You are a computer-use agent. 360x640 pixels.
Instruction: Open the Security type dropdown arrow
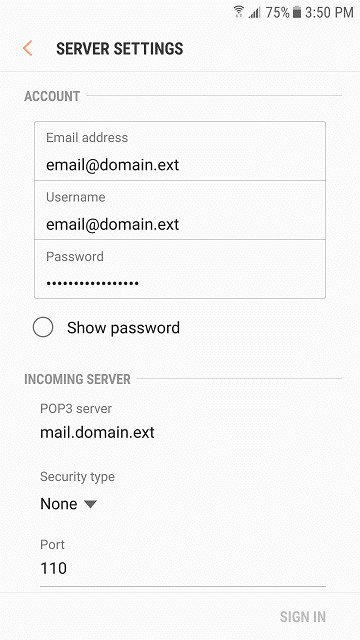90,504
